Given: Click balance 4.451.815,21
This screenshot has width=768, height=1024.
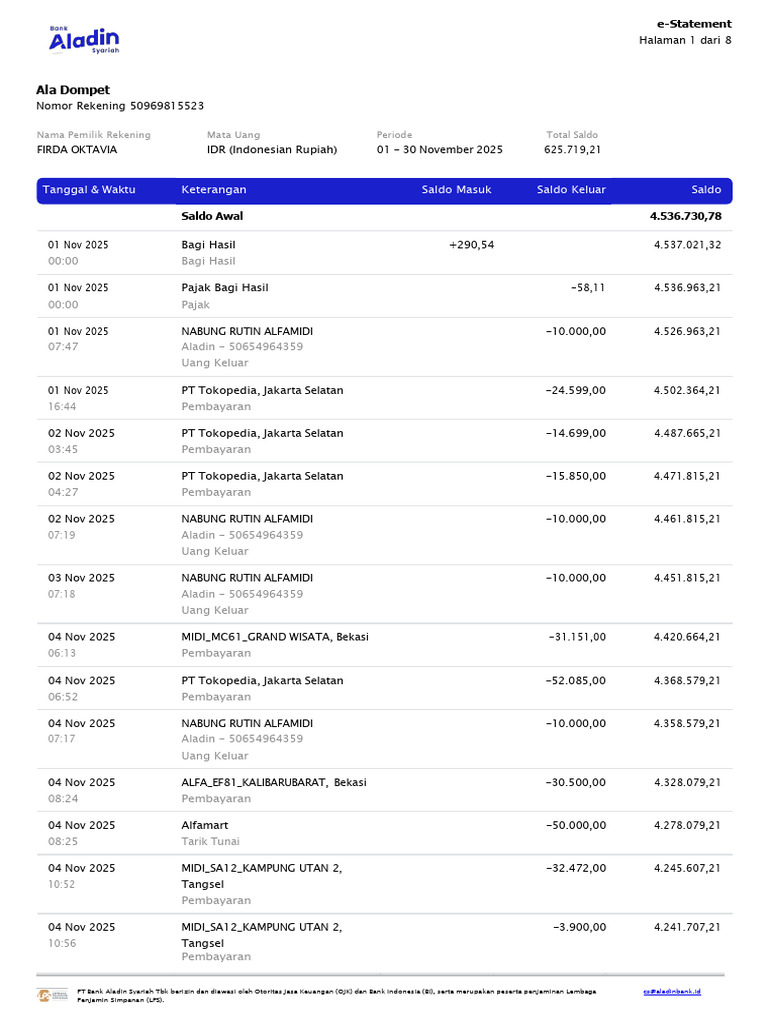Looking at the screenshot, I should coord(688,579).
